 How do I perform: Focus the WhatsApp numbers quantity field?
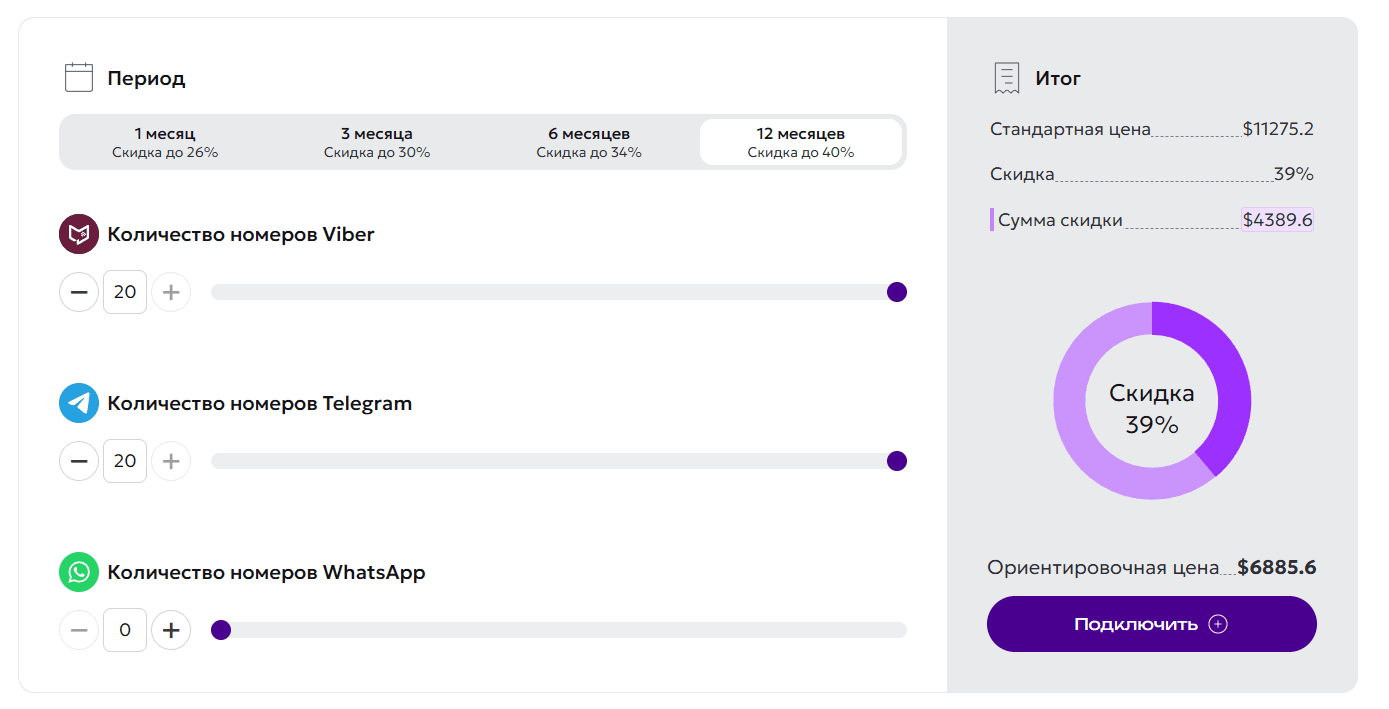click(x=125, y=630)
